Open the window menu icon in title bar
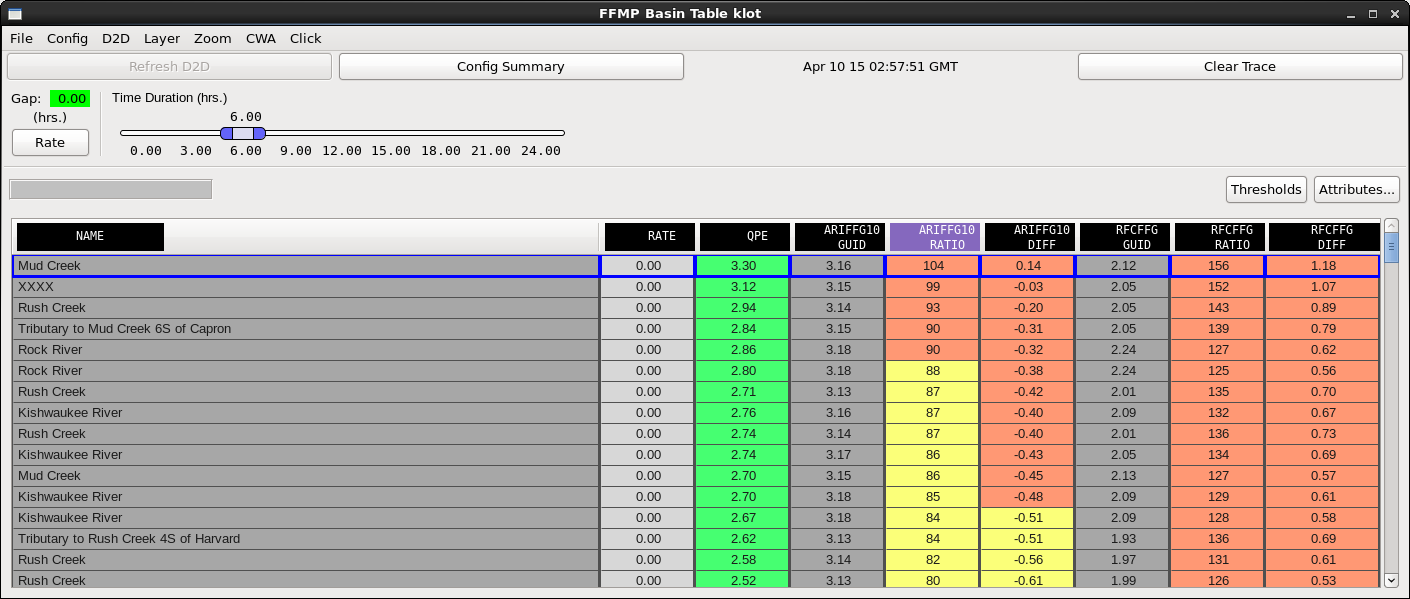Screen dimensions: 1410x599 click(x=13, y=13)
